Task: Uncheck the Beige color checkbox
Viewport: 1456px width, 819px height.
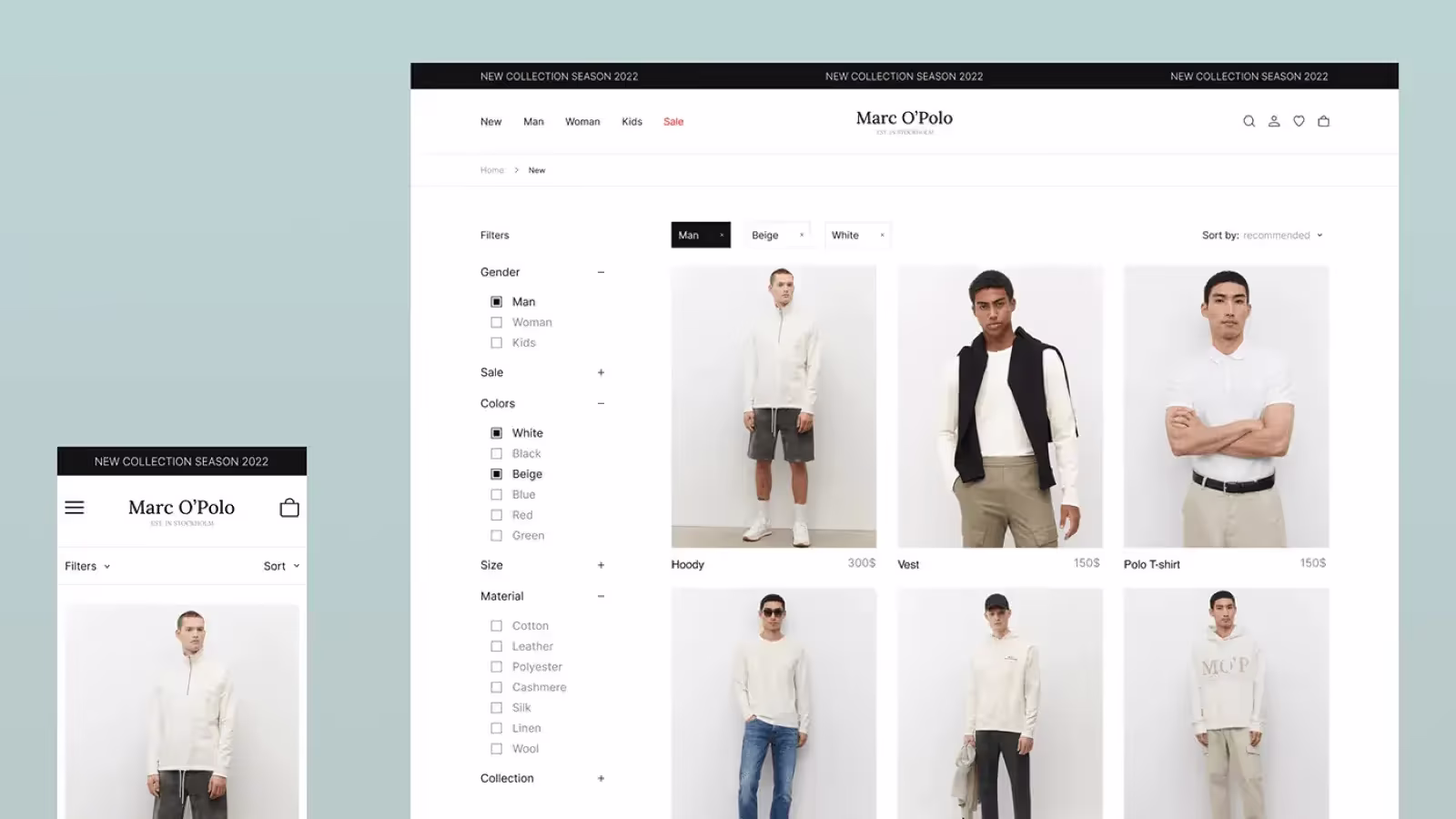Action: 496,474
